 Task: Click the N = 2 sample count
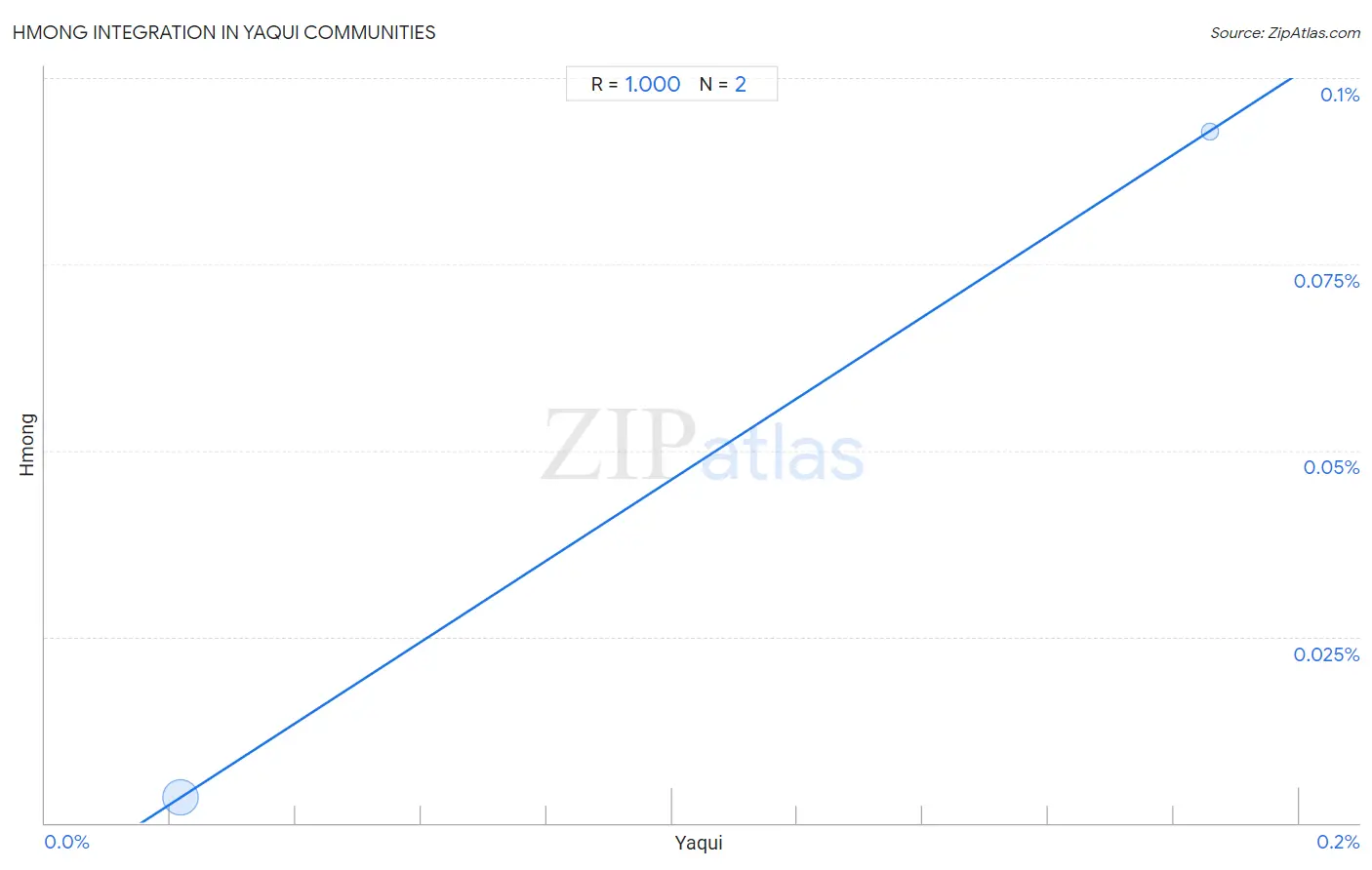[x=722, y=85]
